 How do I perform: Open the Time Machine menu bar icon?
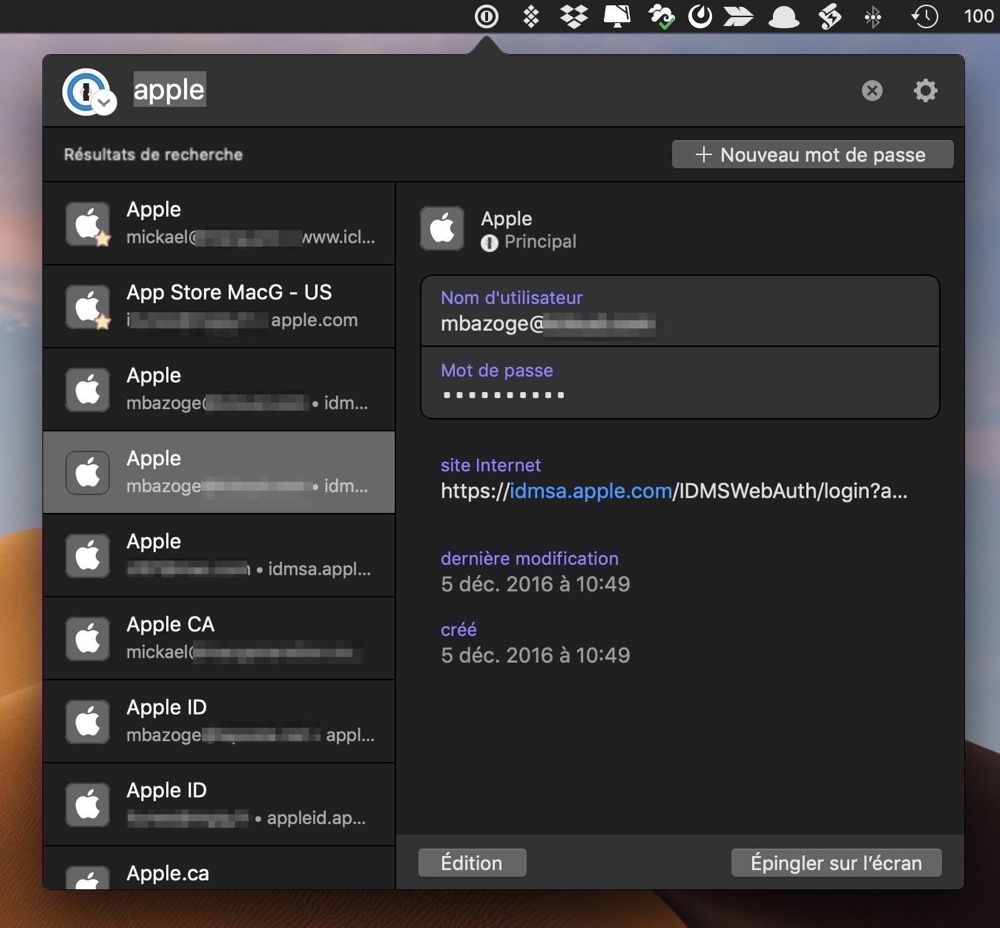click(924, 17)
